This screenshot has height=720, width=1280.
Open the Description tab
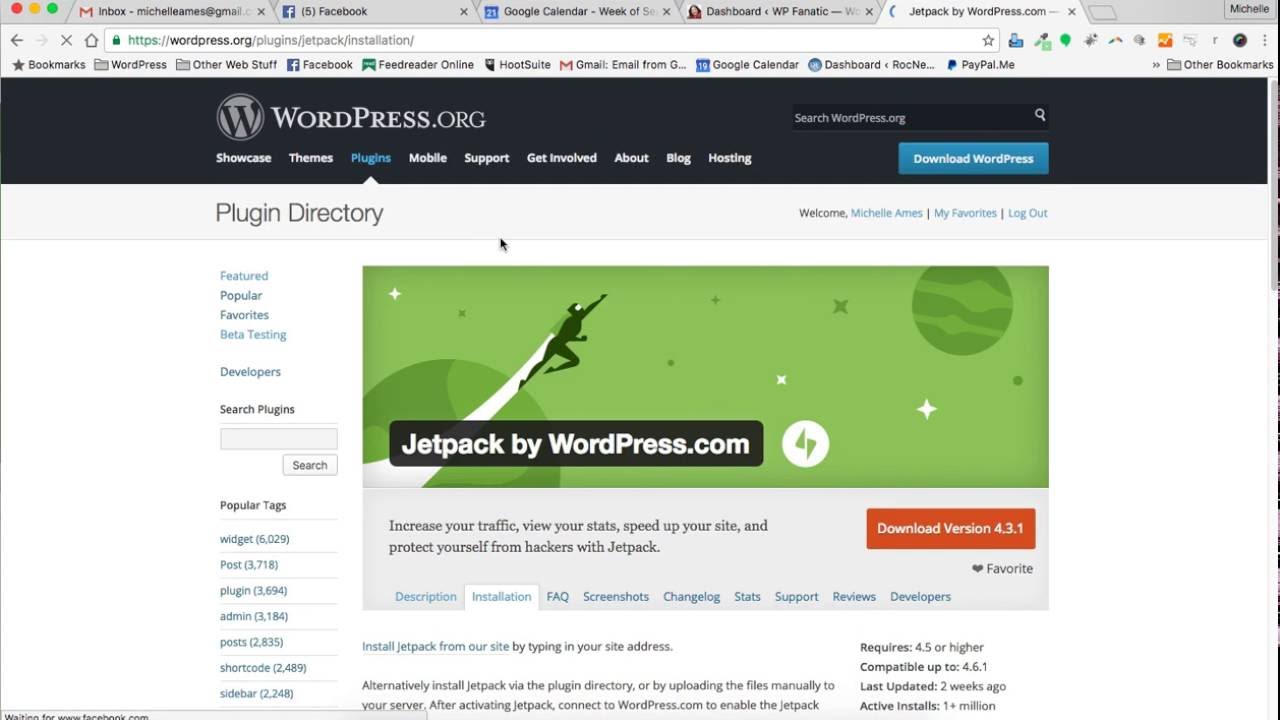click(425, 597)
